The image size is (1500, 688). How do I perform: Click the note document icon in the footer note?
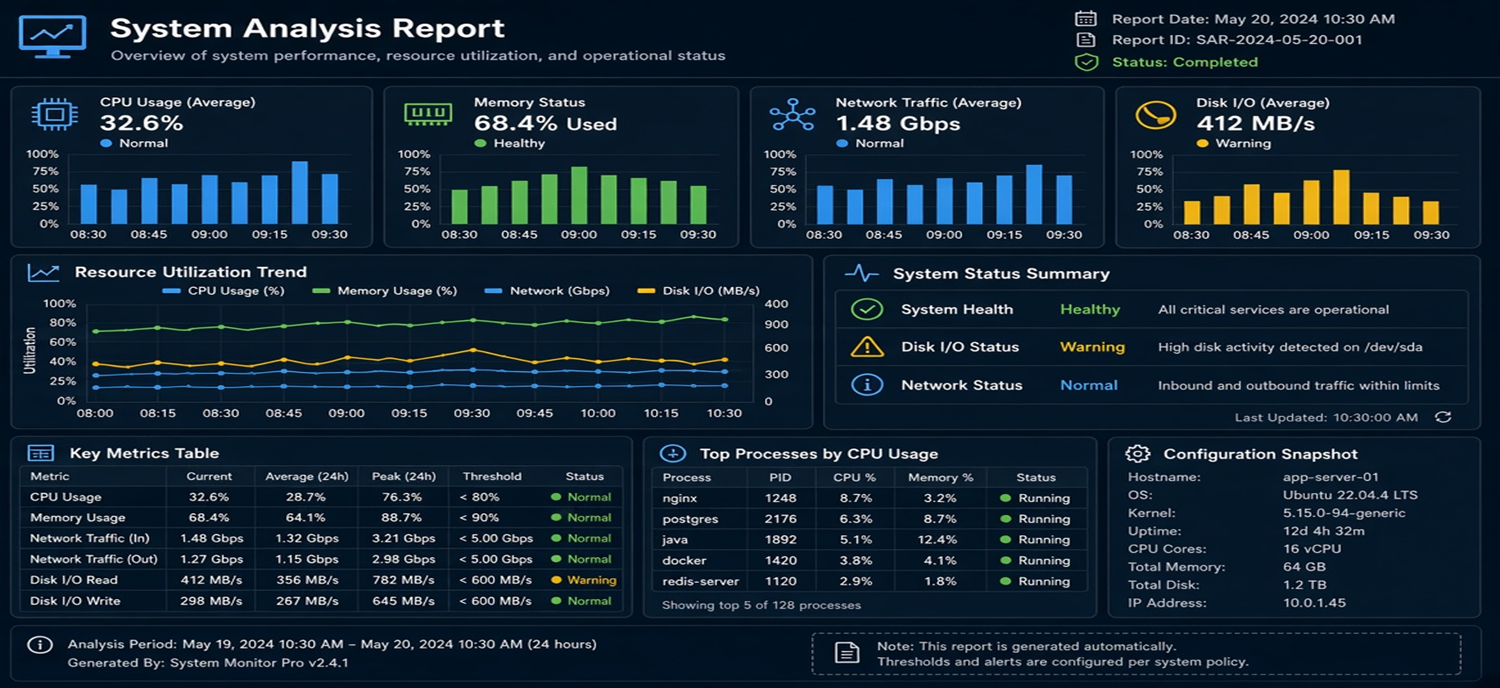[x=847, y=653]
